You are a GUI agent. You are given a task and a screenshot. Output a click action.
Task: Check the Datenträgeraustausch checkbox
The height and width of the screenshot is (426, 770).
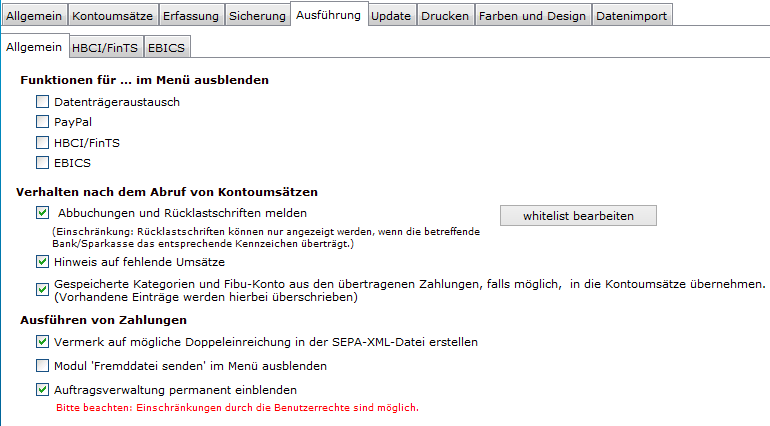[x=42, y=102]
